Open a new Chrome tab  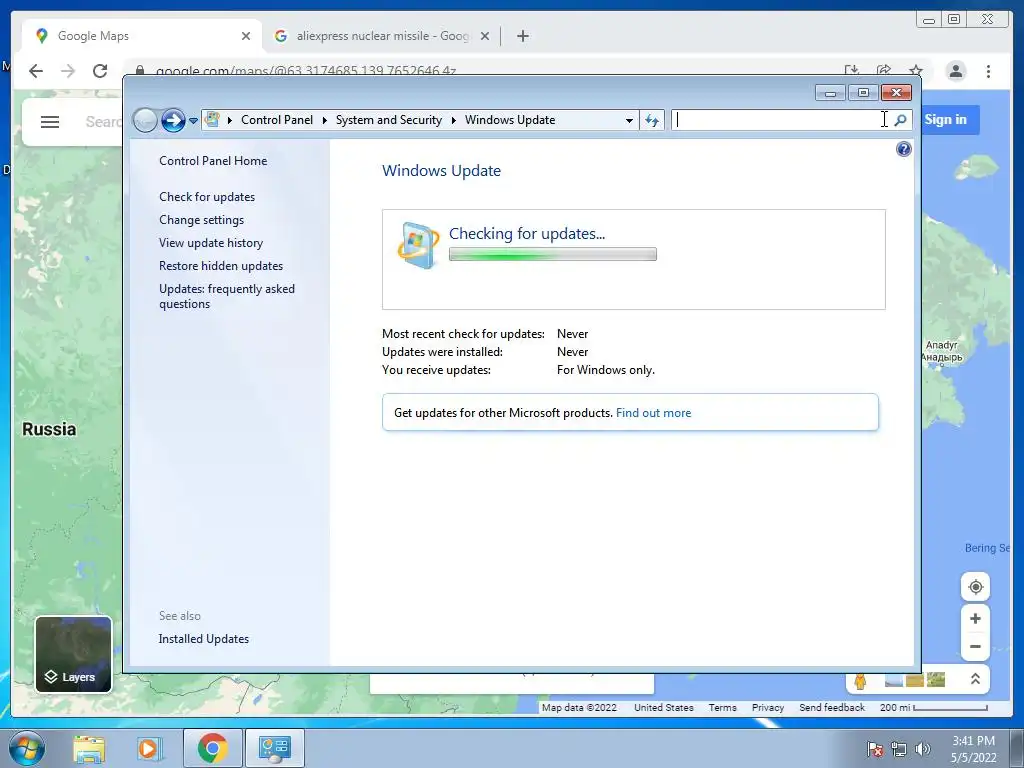pos(522,36)
